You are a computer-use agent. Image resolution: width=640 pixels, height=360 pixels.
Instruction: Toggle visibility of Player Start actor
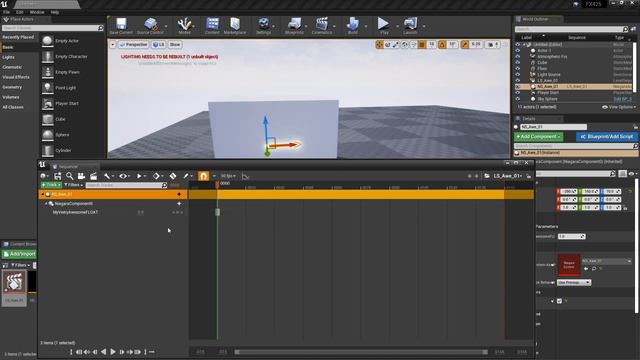coord(518,93)
